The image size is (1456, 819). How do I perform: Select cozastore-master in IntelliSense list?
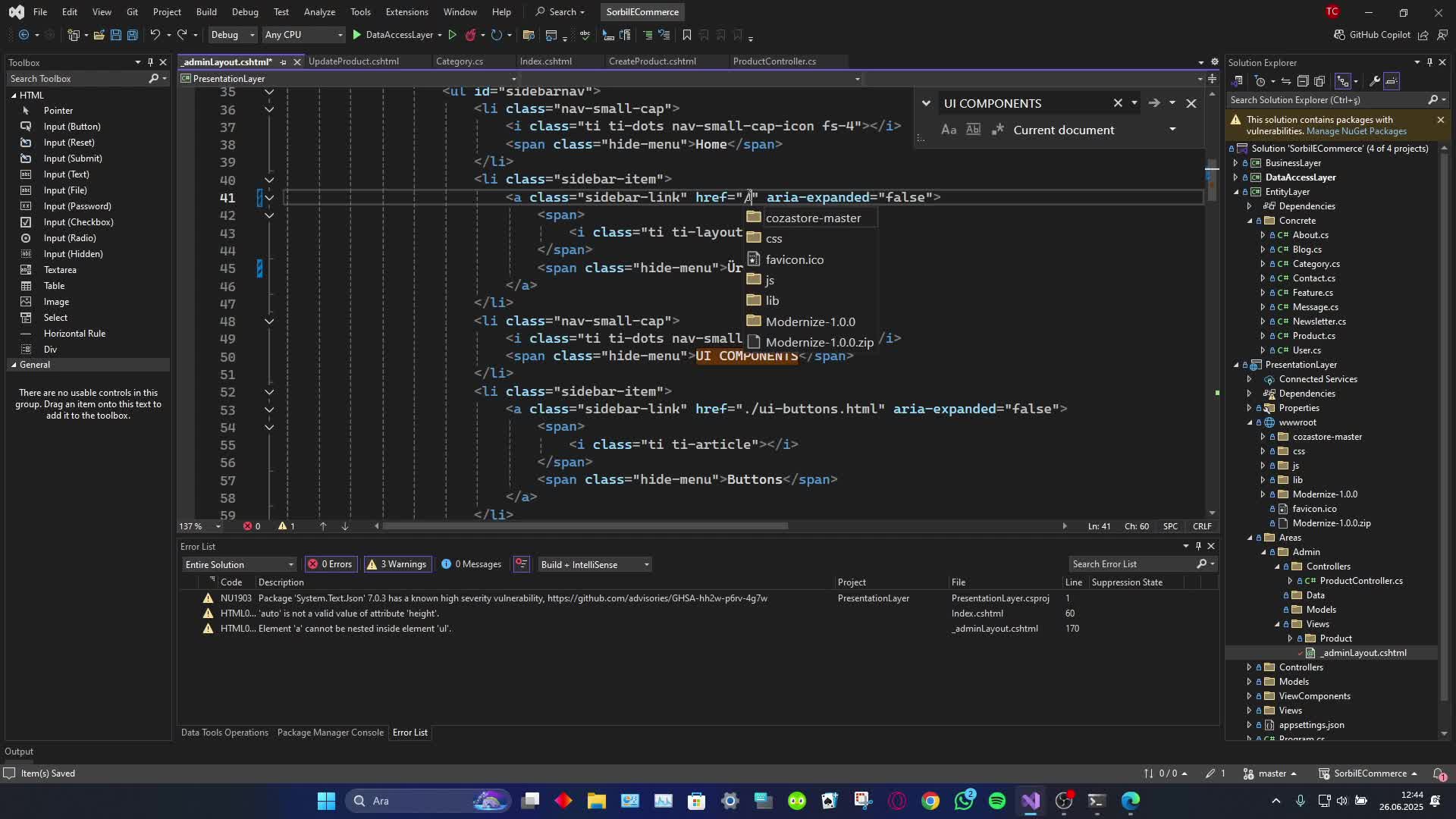[811, 218]
